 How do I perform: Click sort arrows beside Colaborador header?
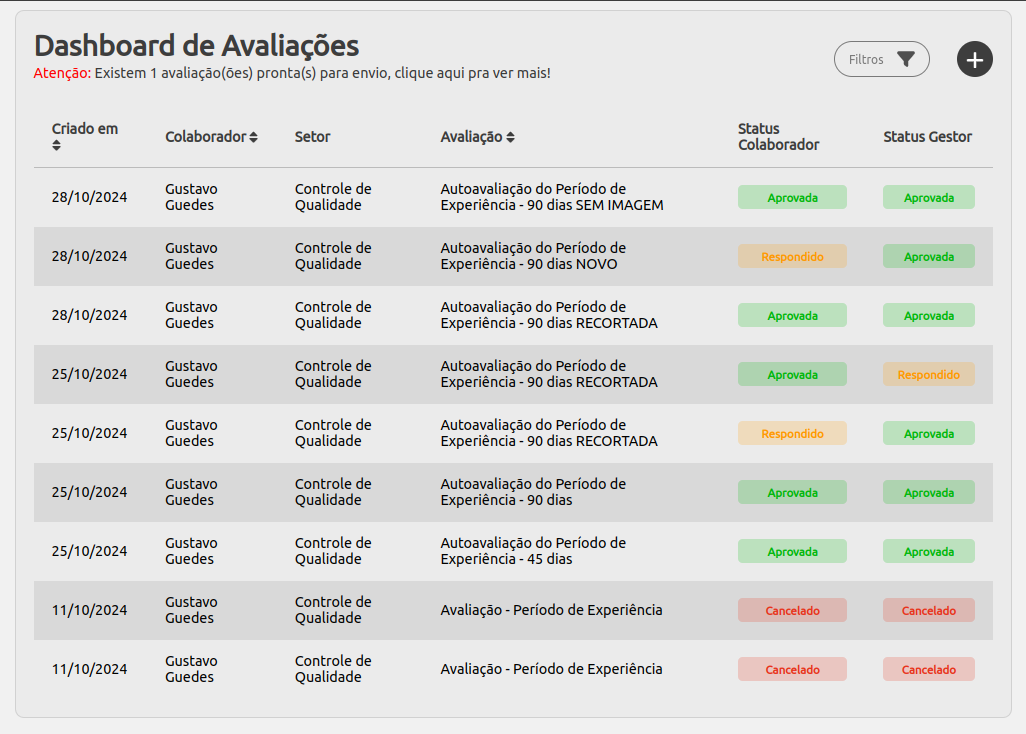(x=254, y=137)
